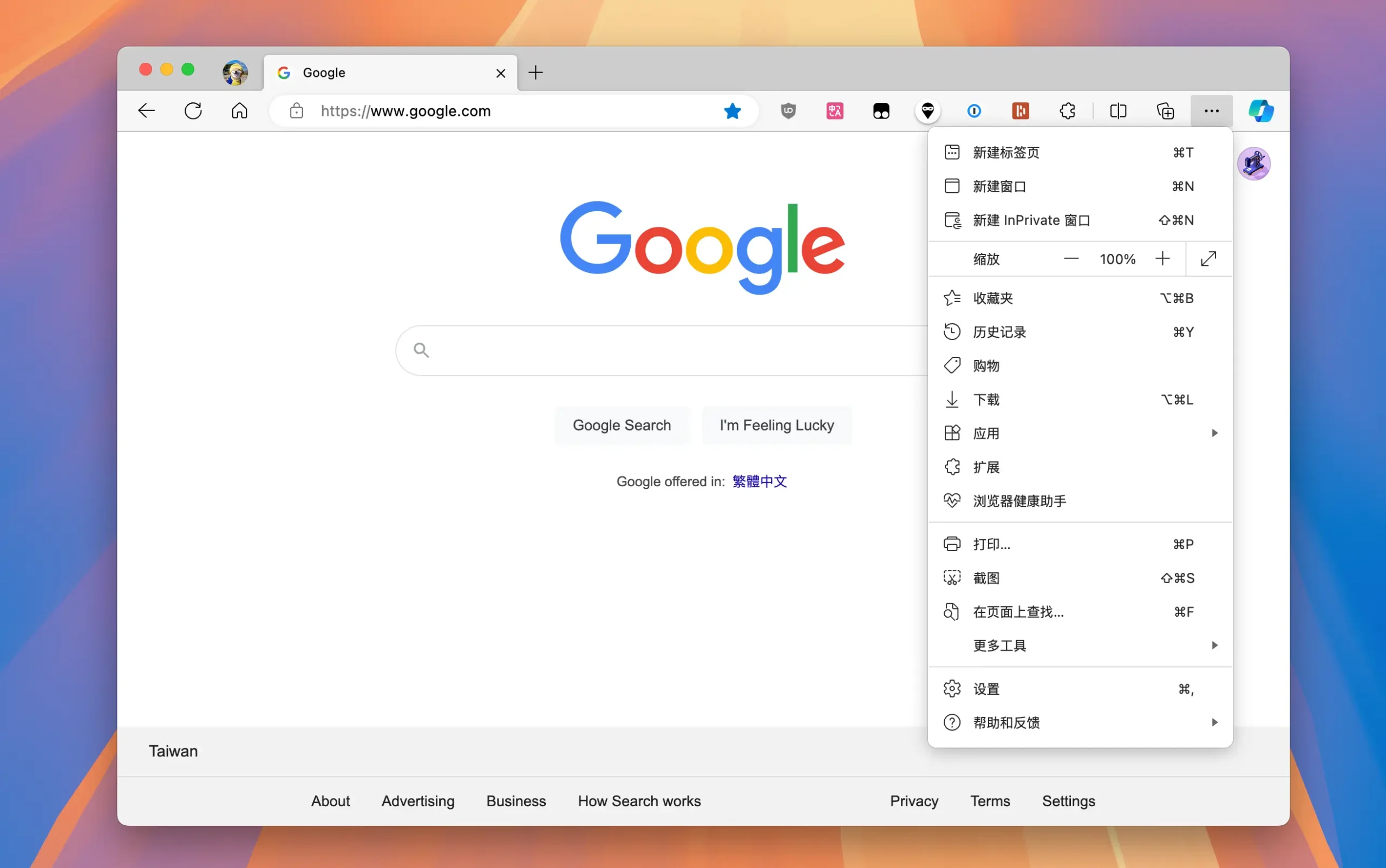Choose 新建窗口 from the menu
The width and height of the screenshot is (1386, 868).
(x=1080, y=187)
